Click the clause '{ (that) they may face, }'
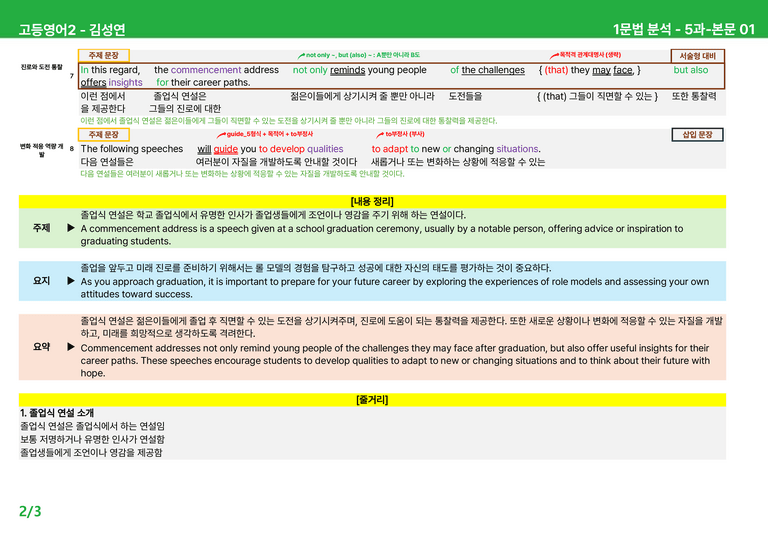 (x=589, y=70)
